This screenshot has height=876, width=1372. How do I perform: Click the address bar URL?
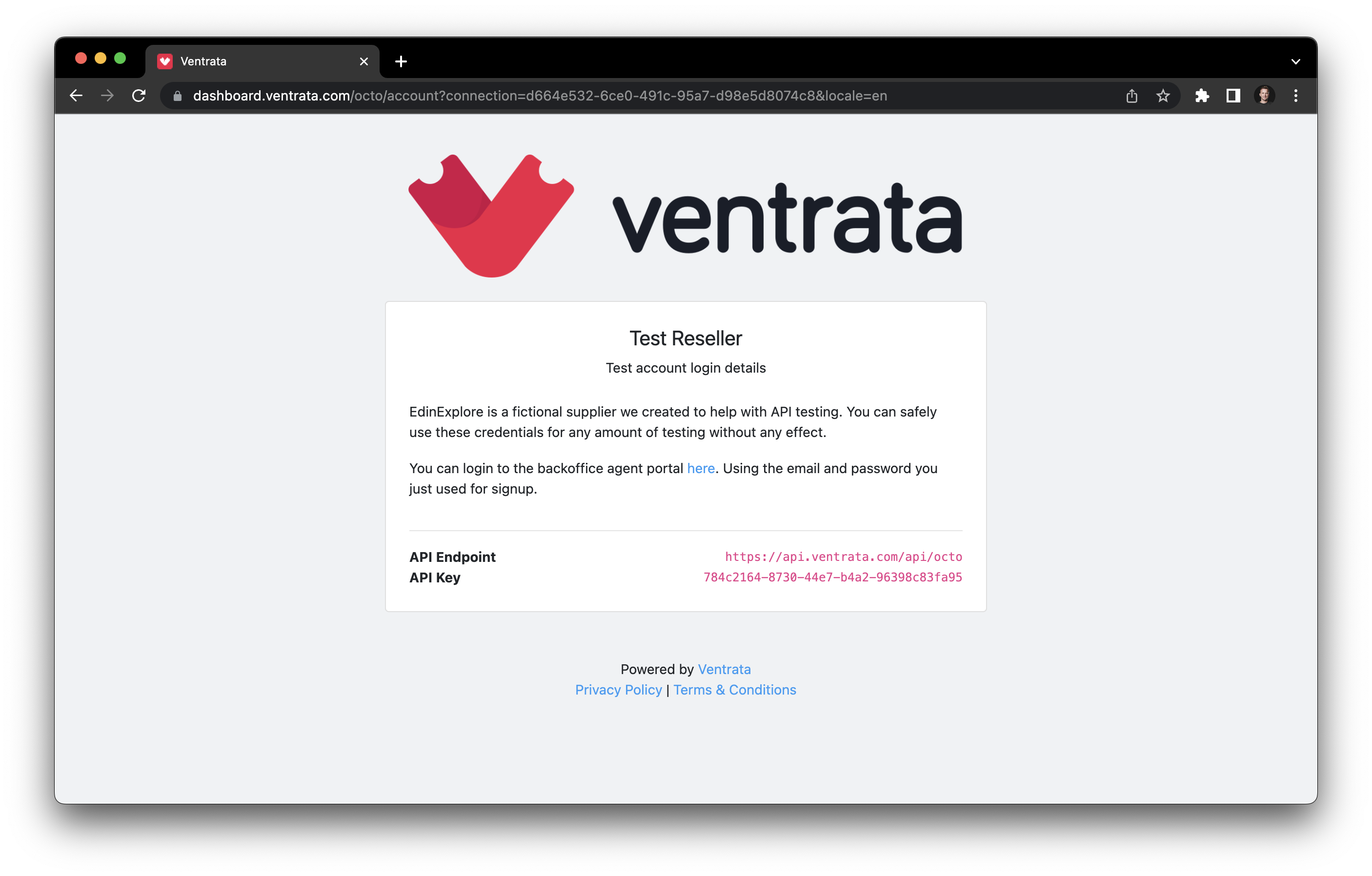(540, 96)
